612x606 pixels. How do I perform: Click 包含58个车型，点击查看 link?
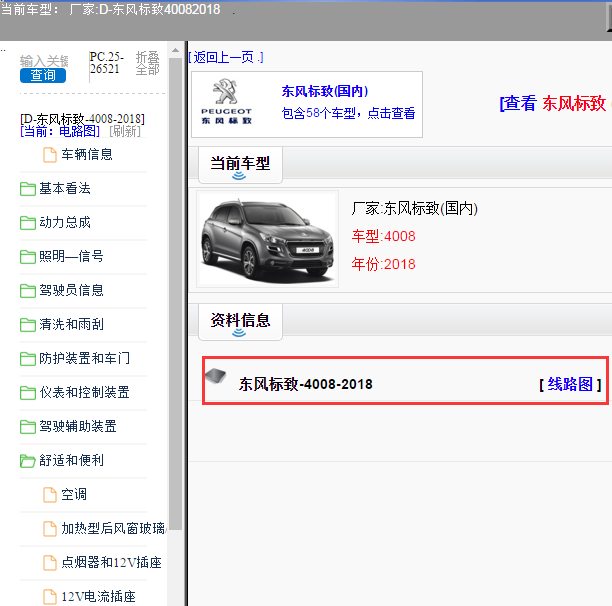[348, 113]
